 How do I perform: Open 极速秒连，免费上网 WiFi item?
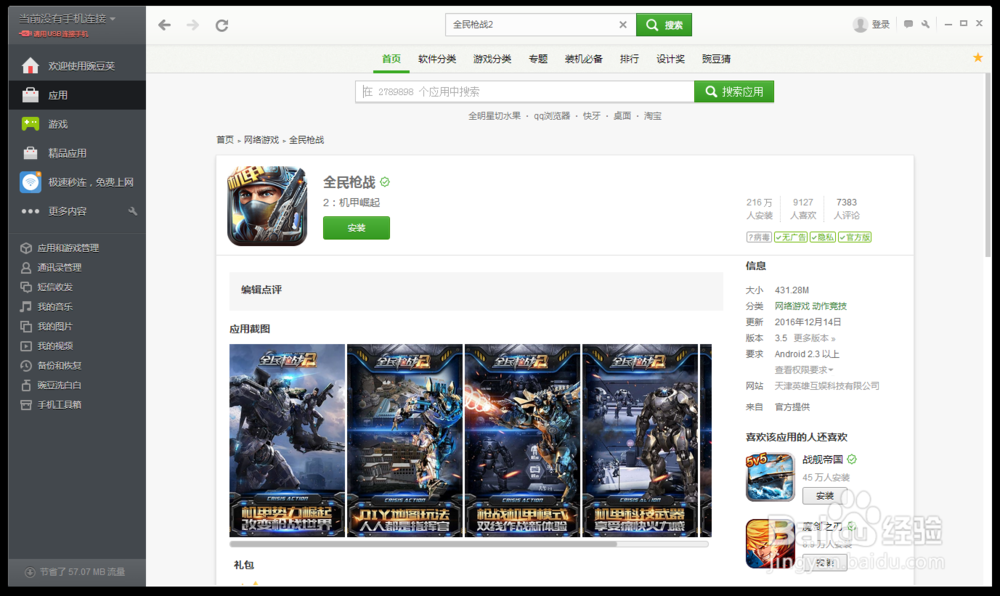tap(77, 182)
